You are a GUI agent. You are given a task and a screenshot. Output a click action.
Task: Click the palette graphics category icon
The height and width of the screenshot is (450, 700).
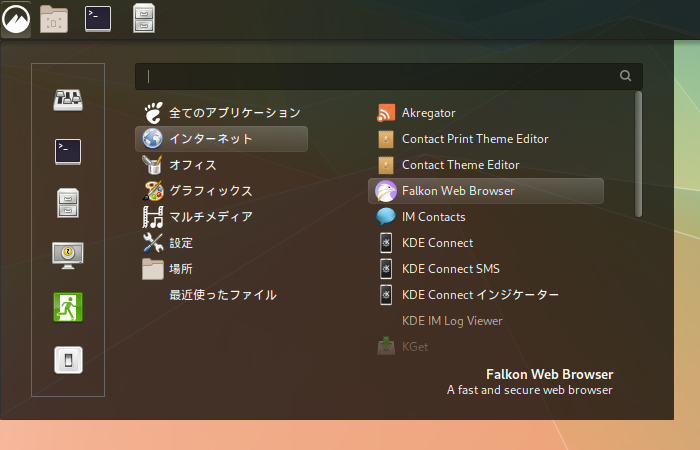pyautogui.click(x=153, y=191)
